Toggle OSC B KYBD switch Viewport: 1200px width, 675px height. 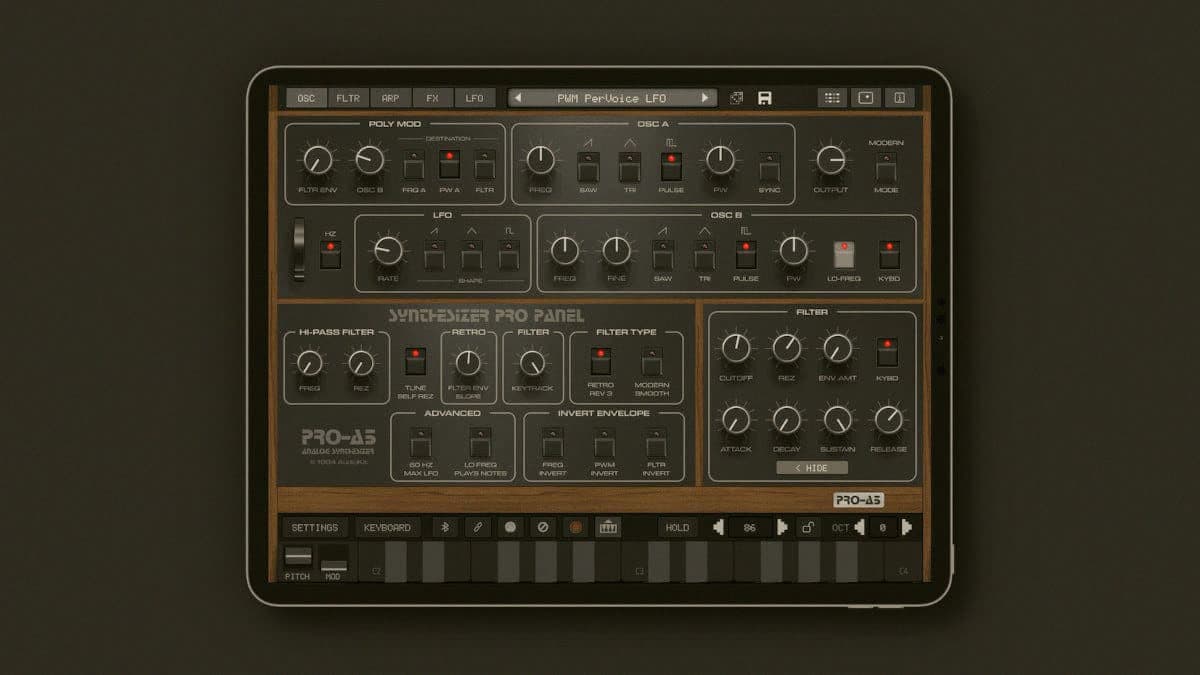889,255
